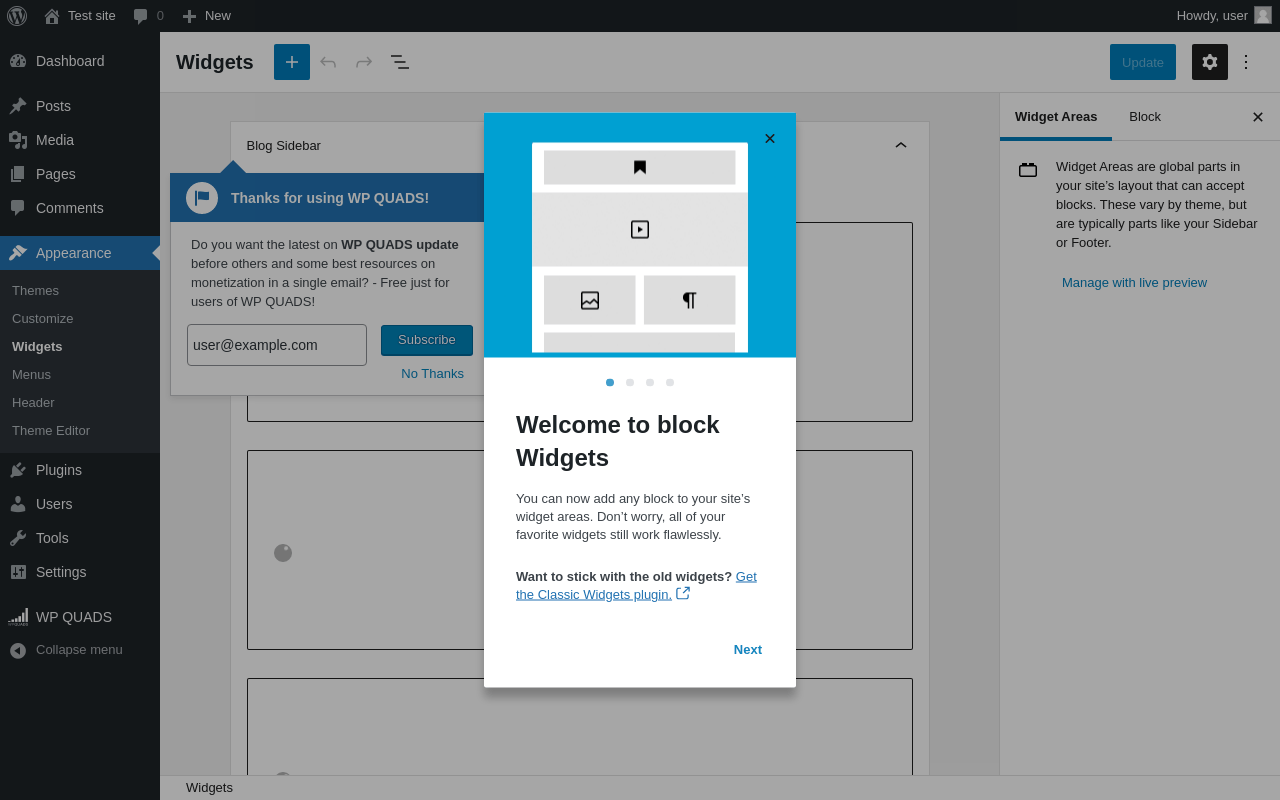The height and width of the screenshot is (800, 1280).
Task: Click the Subscribe button
Action: pyautogui.click(x=427, y=340)
